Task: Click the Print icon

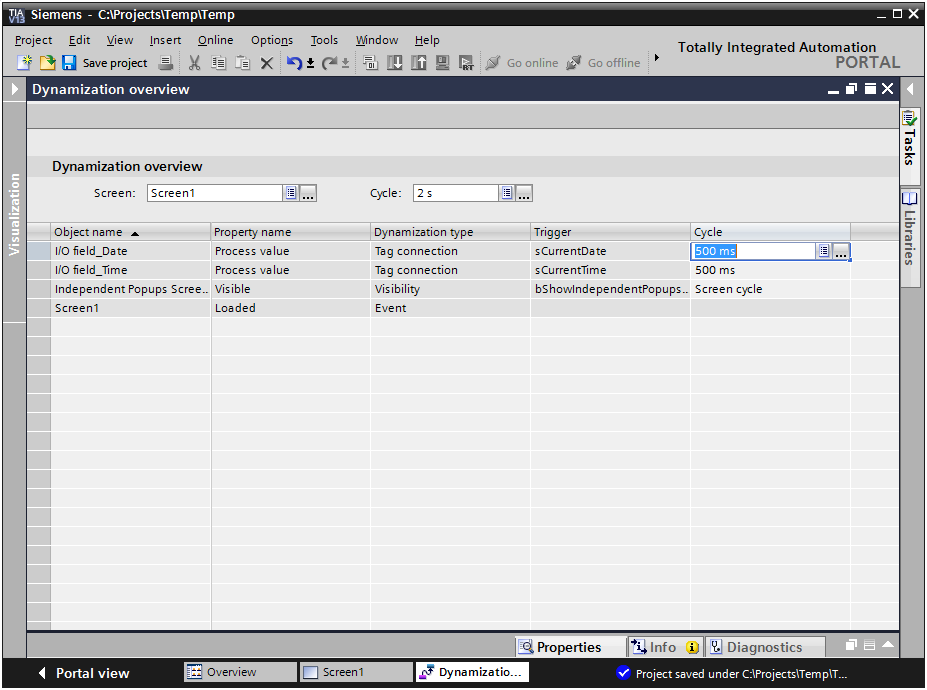Action: coord(166,62)
